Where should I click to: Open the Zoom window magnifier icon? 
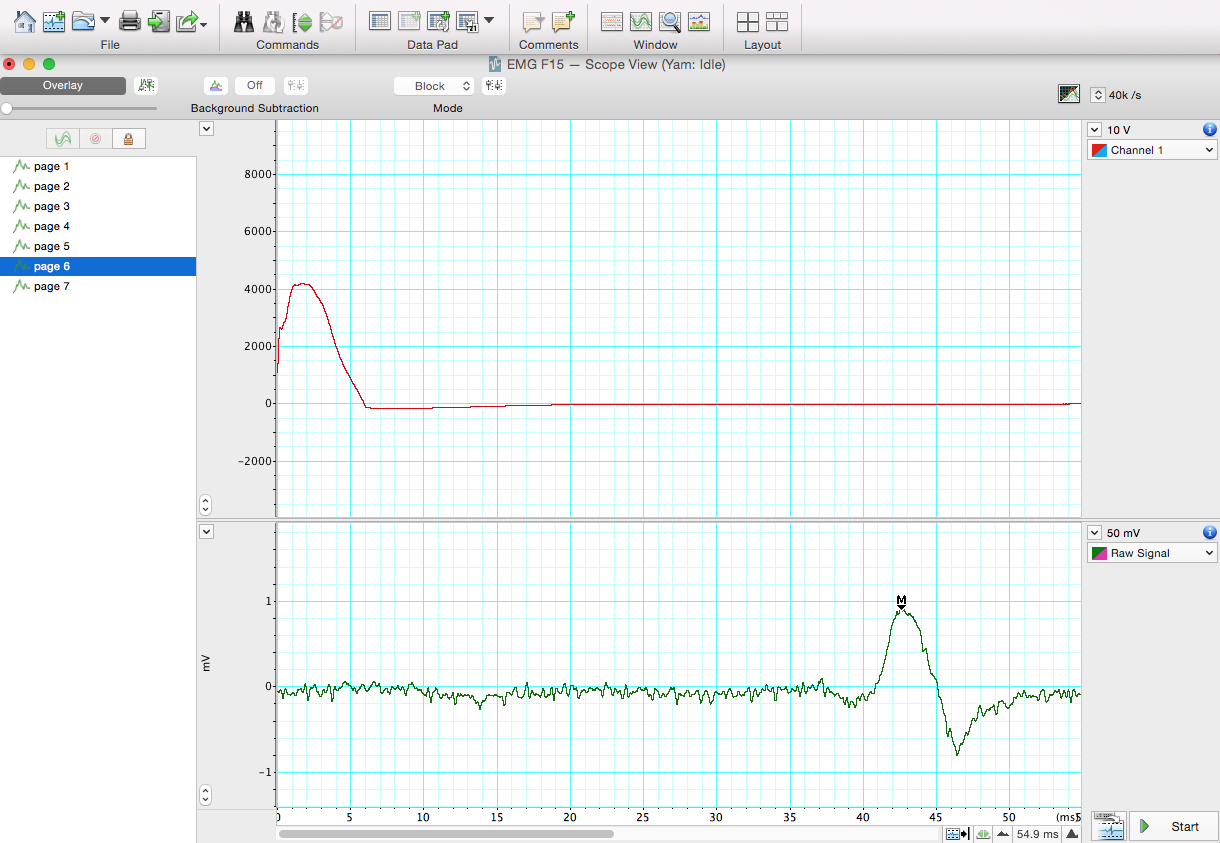(x=670, y=21)
